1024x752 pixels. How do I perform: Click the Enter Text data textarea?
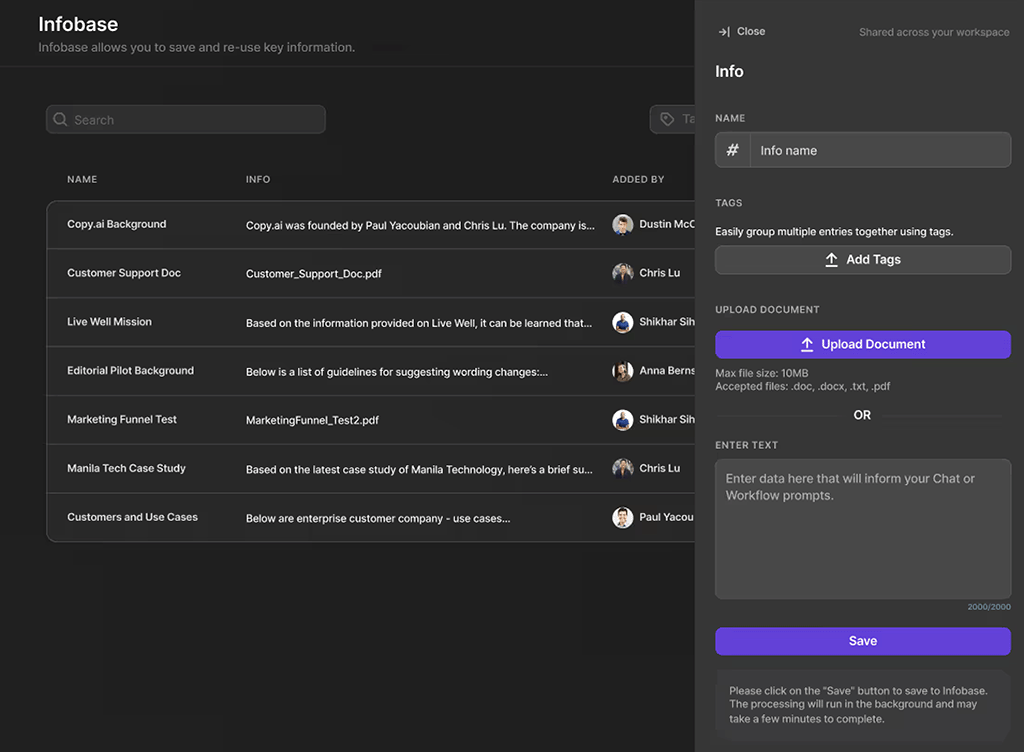(863, 529)
